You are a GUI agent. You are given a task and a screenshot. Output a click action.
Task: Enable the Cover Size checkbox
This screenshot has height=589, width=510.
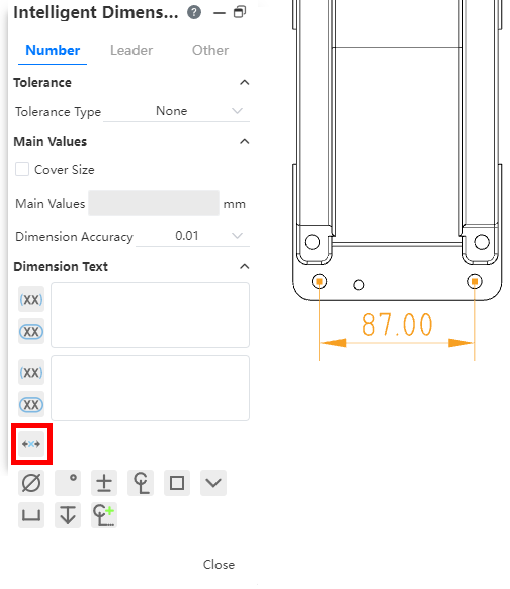pos(22,169)
